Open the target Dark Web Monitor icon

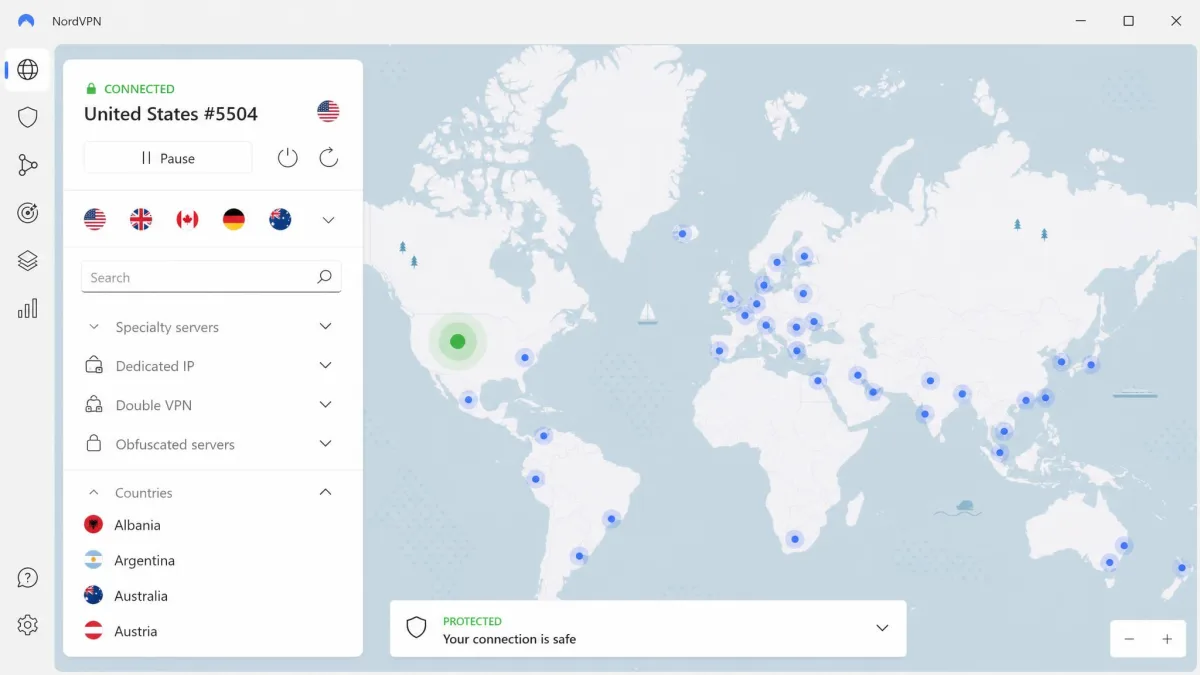click(x=28, y=213)
